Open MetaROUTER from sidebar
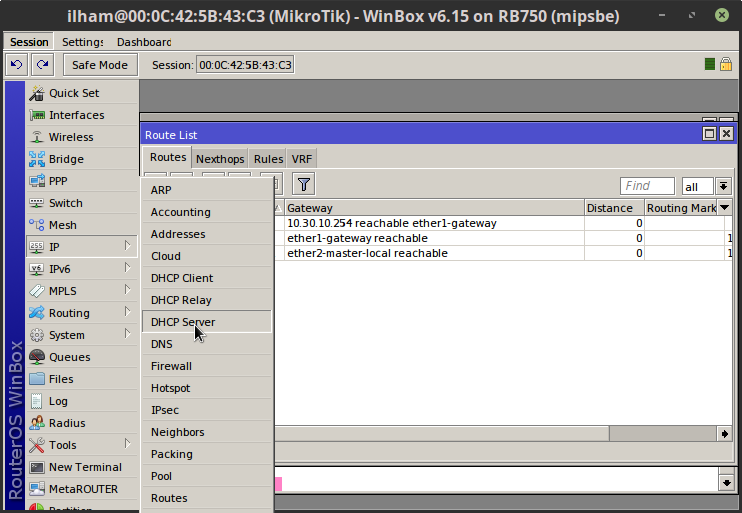The height and width of the screenshot is (513, 742). point(82,489)
